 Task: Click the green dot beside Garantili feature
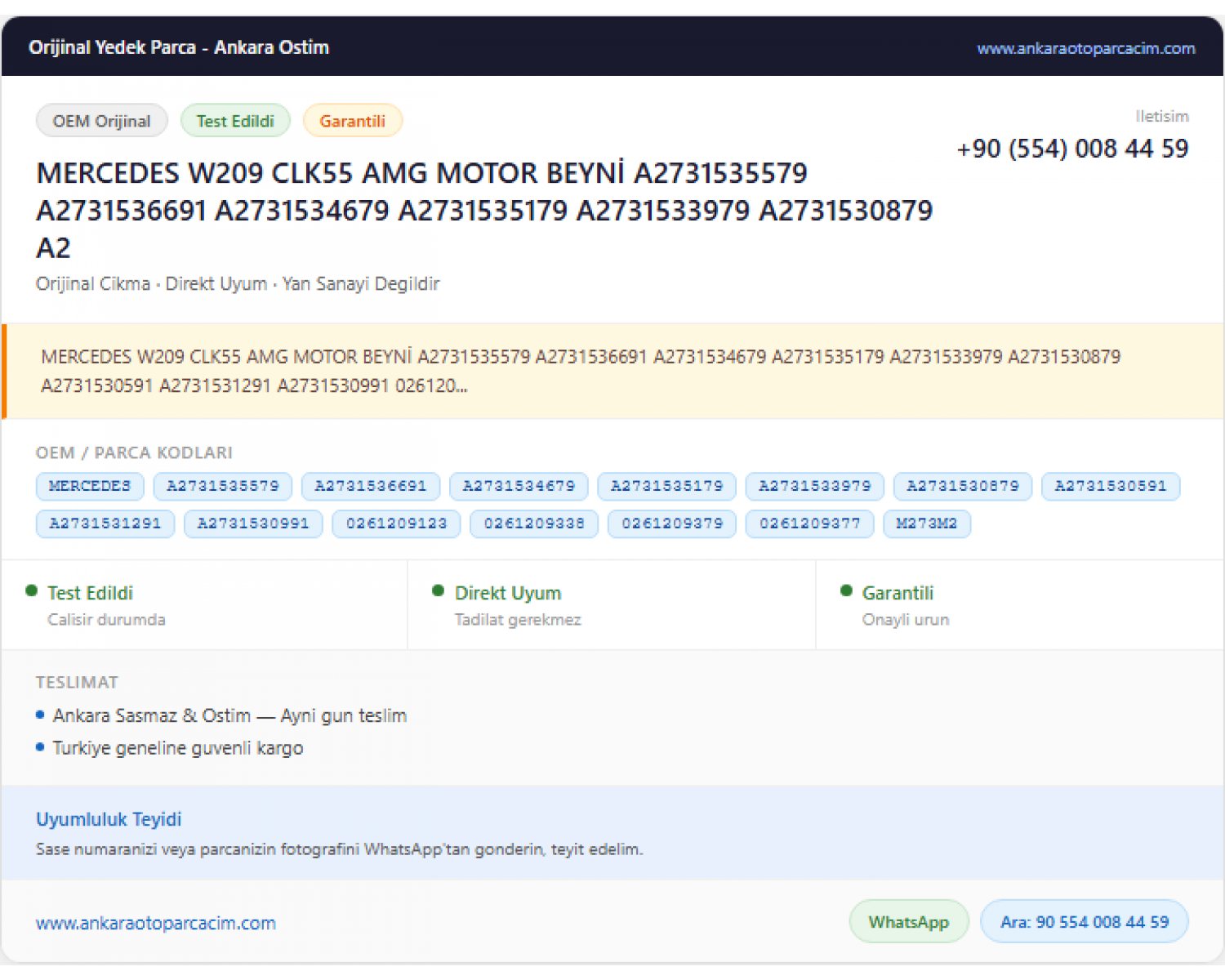tap(846, 590)
